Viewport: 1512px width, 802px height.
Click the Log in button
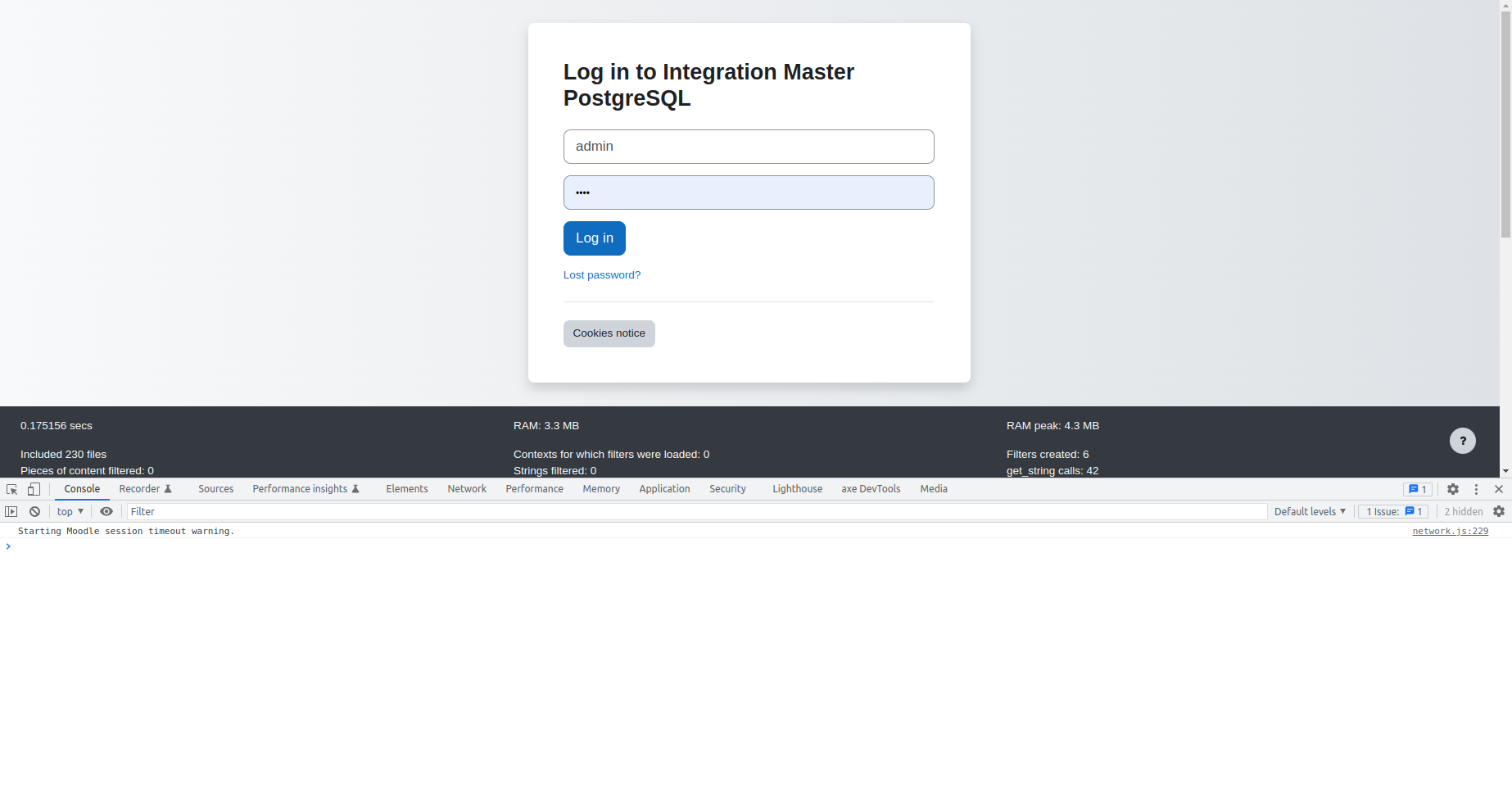[x=595, y=238]
